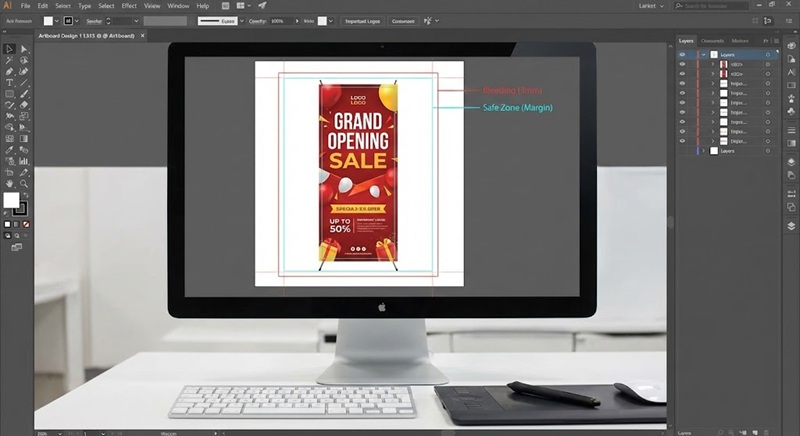The width and height of the screenshot is (800, 436).
Task: Expand the bottom Layers group
Action: tap(704, 151)
